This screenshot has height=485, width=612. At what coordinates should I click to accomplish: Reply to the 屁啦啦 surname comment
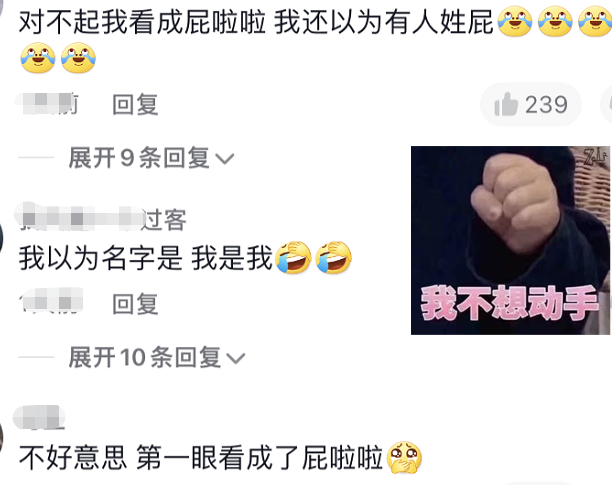135,105
